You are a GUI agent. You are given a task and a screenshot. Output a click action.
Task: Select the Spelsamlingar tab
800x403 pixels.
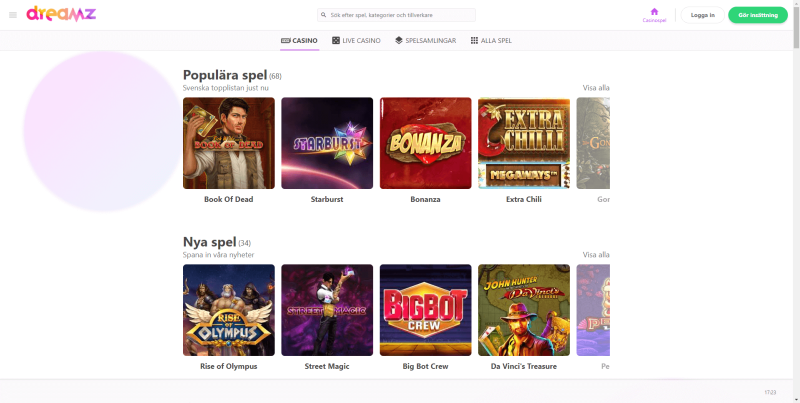click(x=426, y=40)
